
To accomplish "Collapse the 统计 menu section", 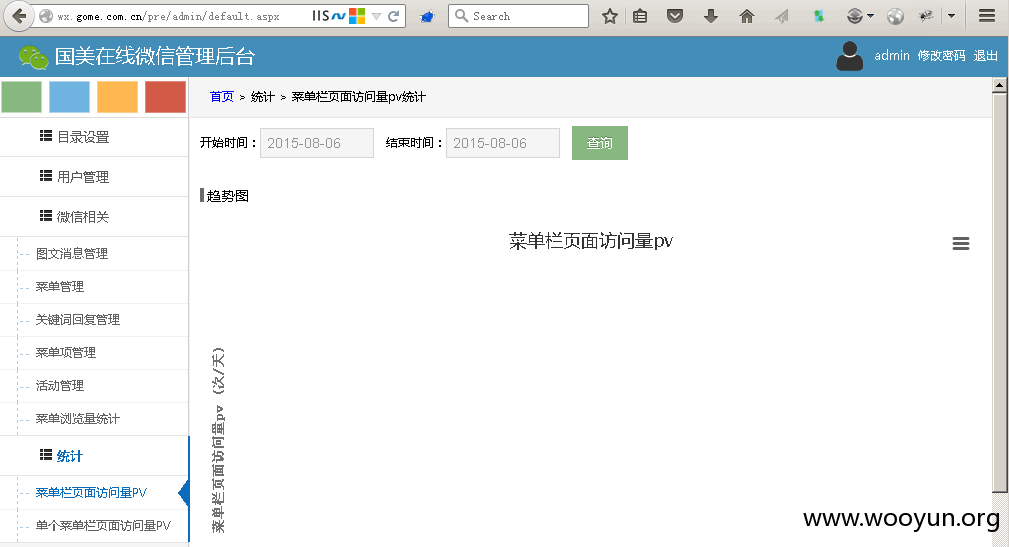I will click(x=94, y=456).
